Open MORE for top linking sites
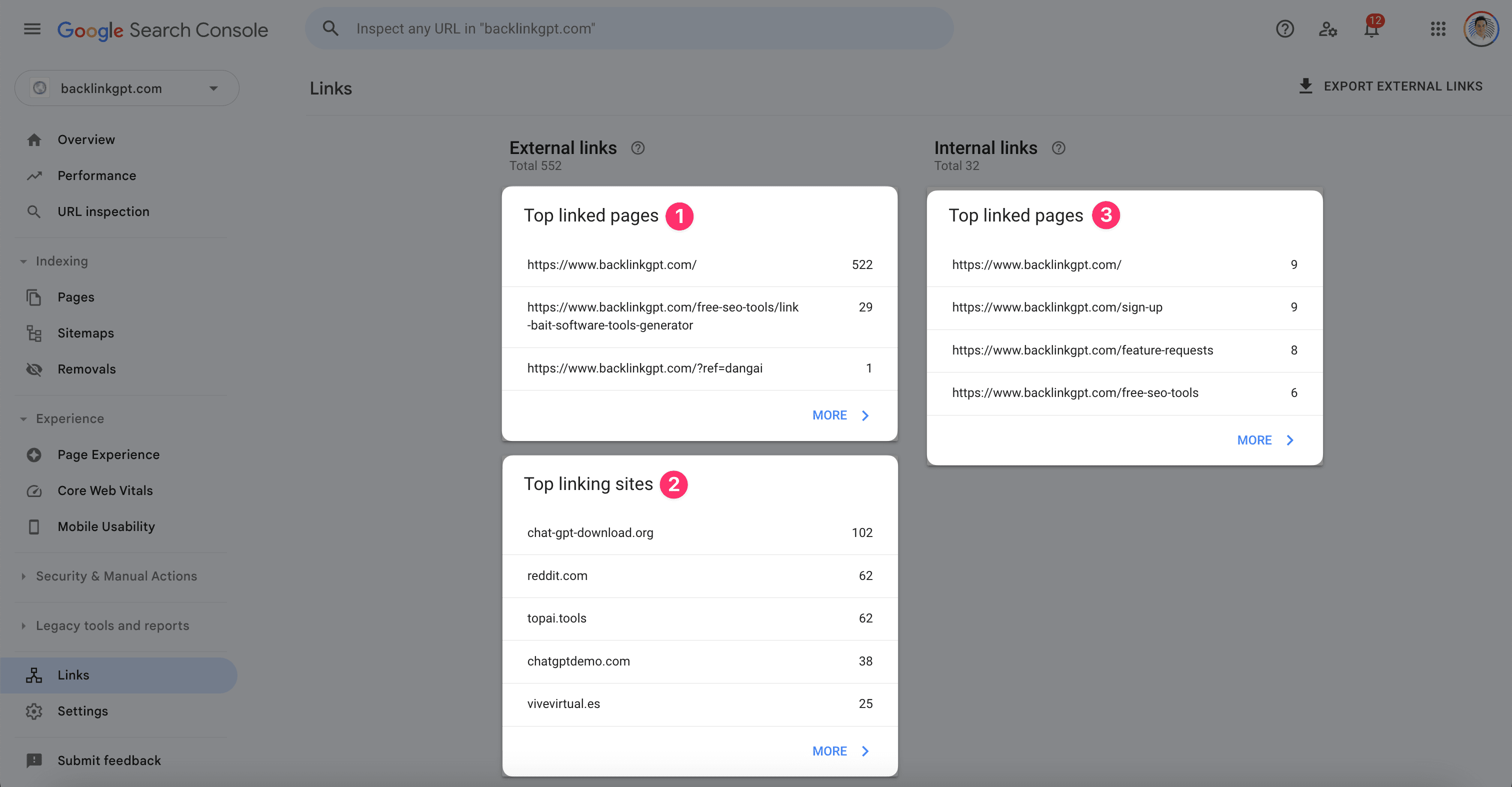This screenshot has width=1512, height=787. coord(840,751)
